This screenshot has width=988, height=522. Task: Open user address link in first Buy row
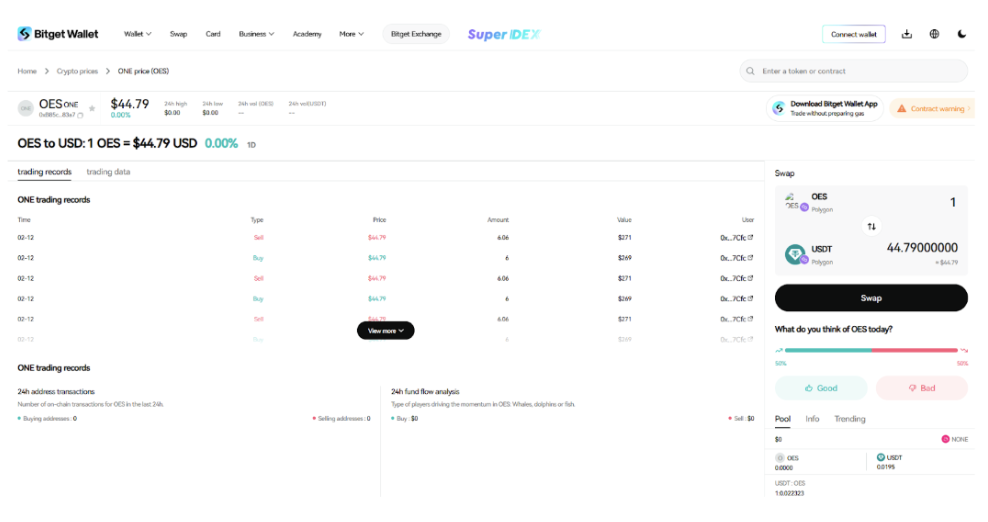coord(737,258)
